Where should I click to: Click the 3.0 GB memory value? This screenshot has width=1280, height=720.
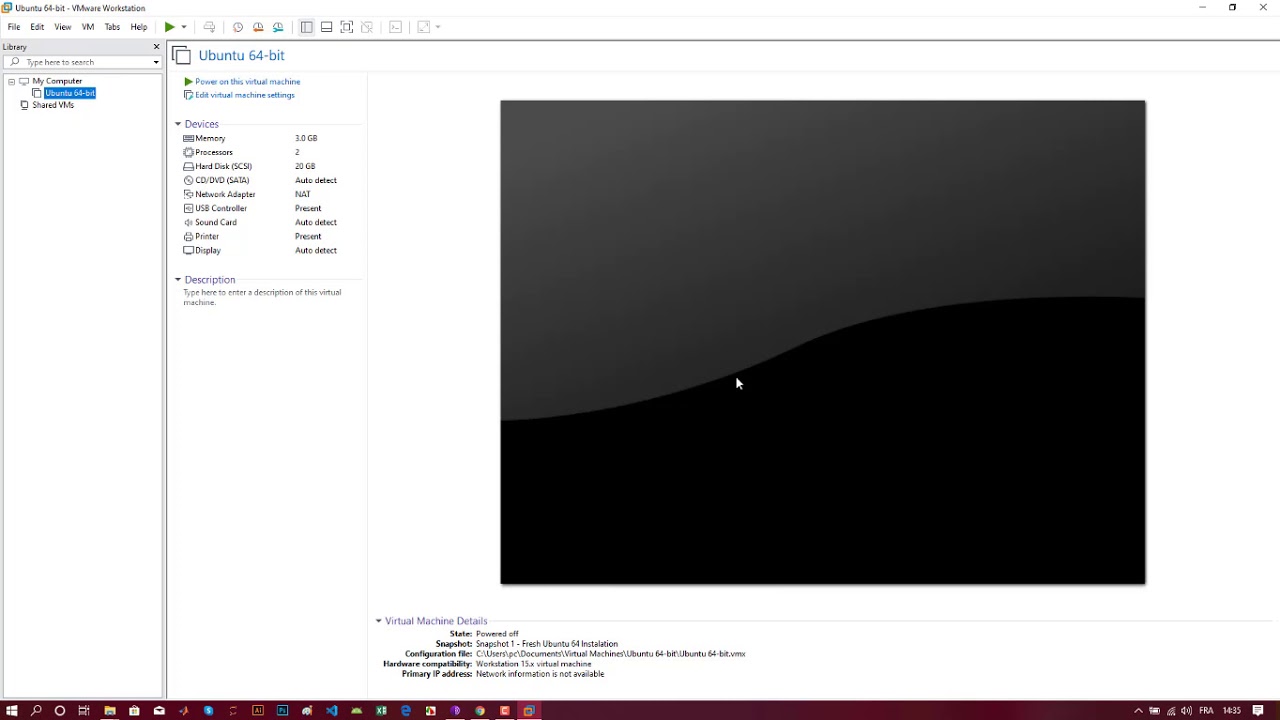point(306,138)
